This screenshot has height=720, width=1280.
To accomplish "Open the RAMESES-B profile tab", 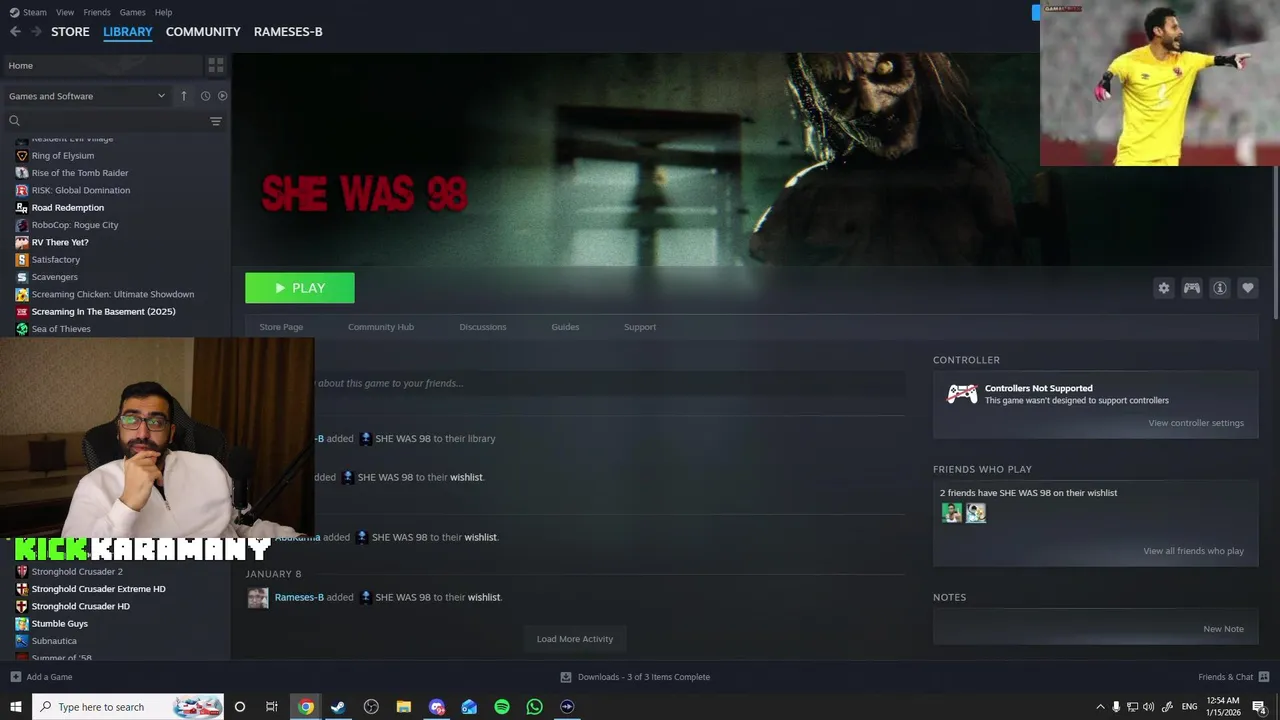I will tap(288, 32).
